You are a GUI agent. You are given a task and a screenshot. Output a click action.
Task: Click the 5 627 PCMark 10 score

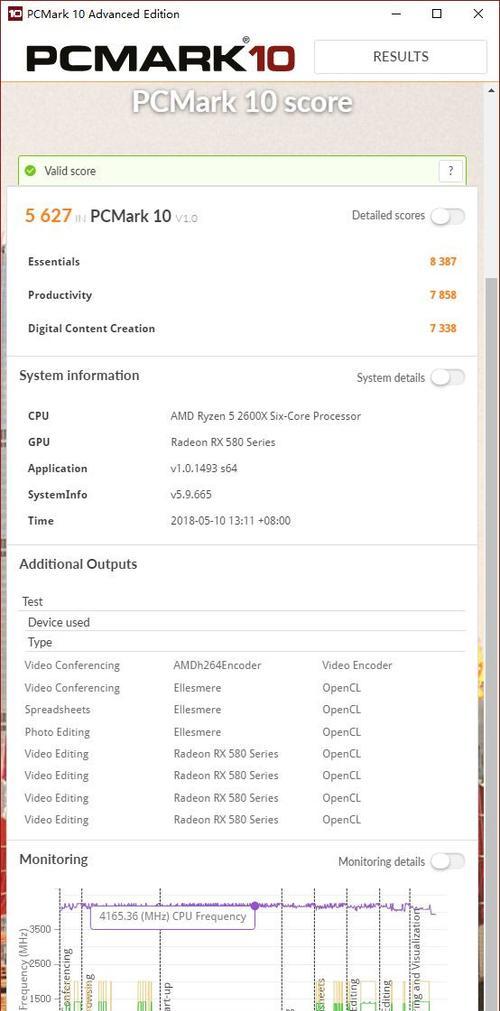pyautogui.click(x=48, y=215)
